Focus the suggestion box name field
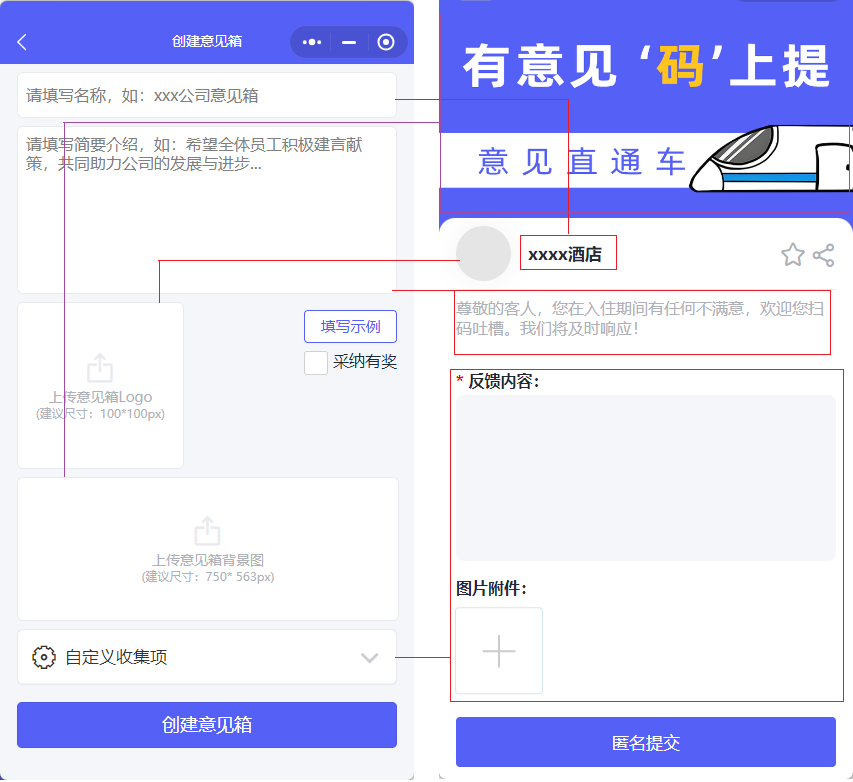The width and height of the screenshot is (853, 782). tap(206, 96)
